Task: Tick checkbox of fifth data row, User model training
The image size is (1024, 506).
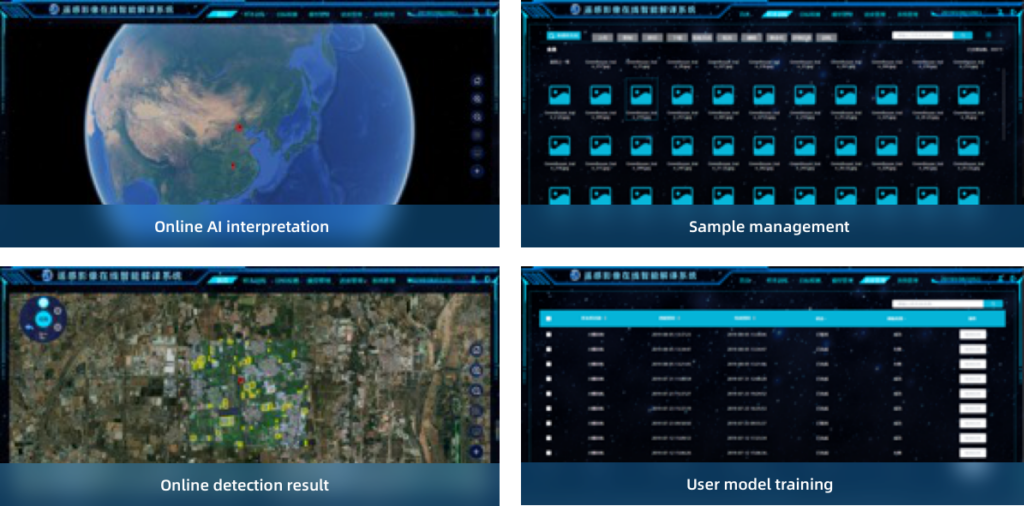Action: 549,394
